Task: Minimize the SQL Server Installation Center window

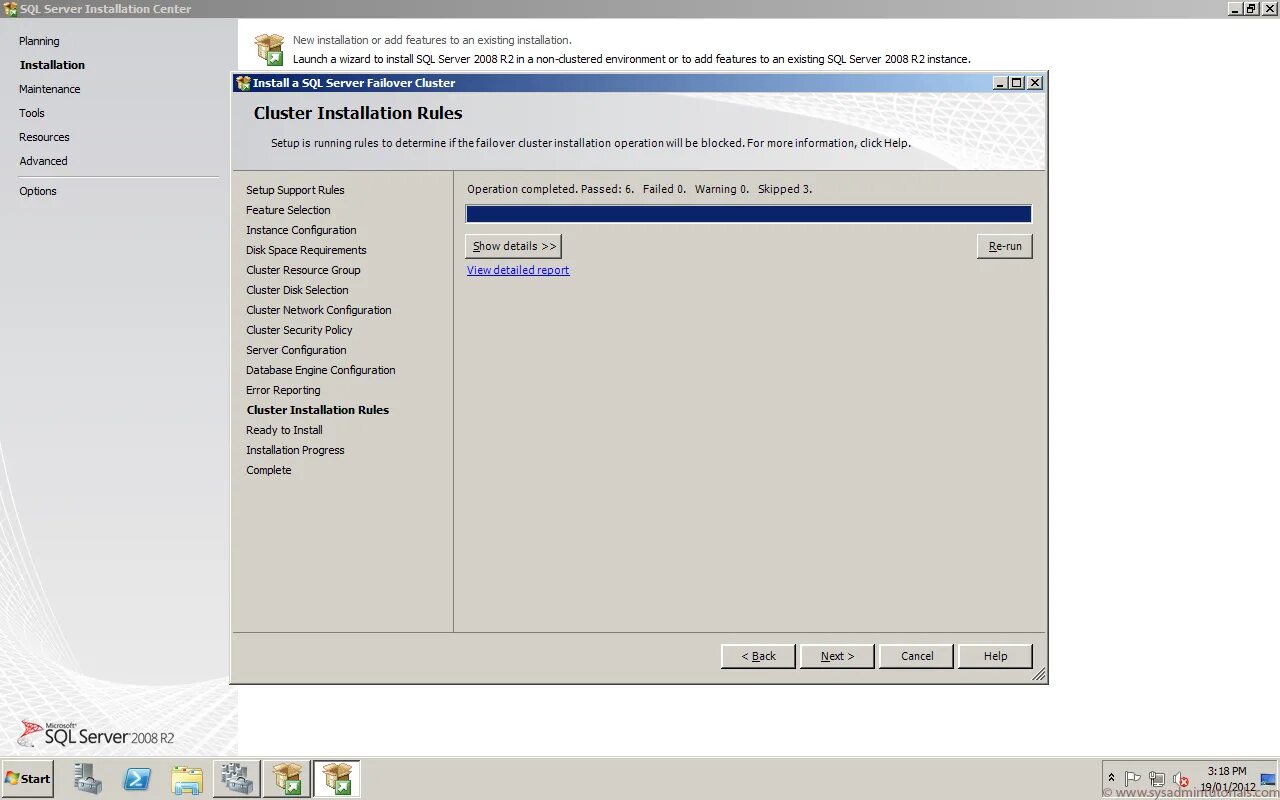Action: pyautogui.click(x=1235, y=8)
